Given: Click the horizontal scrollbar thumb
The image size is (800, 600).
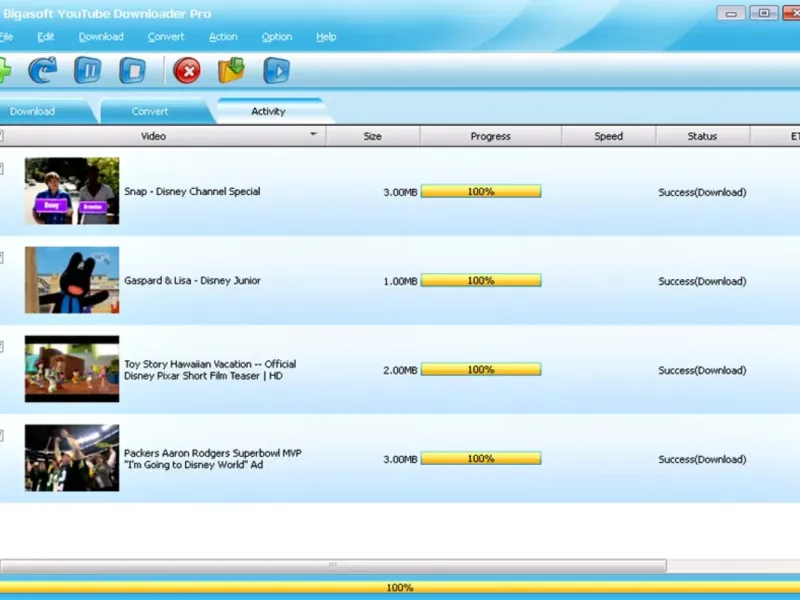Looking at the screenshot, I should click(333, 565).
